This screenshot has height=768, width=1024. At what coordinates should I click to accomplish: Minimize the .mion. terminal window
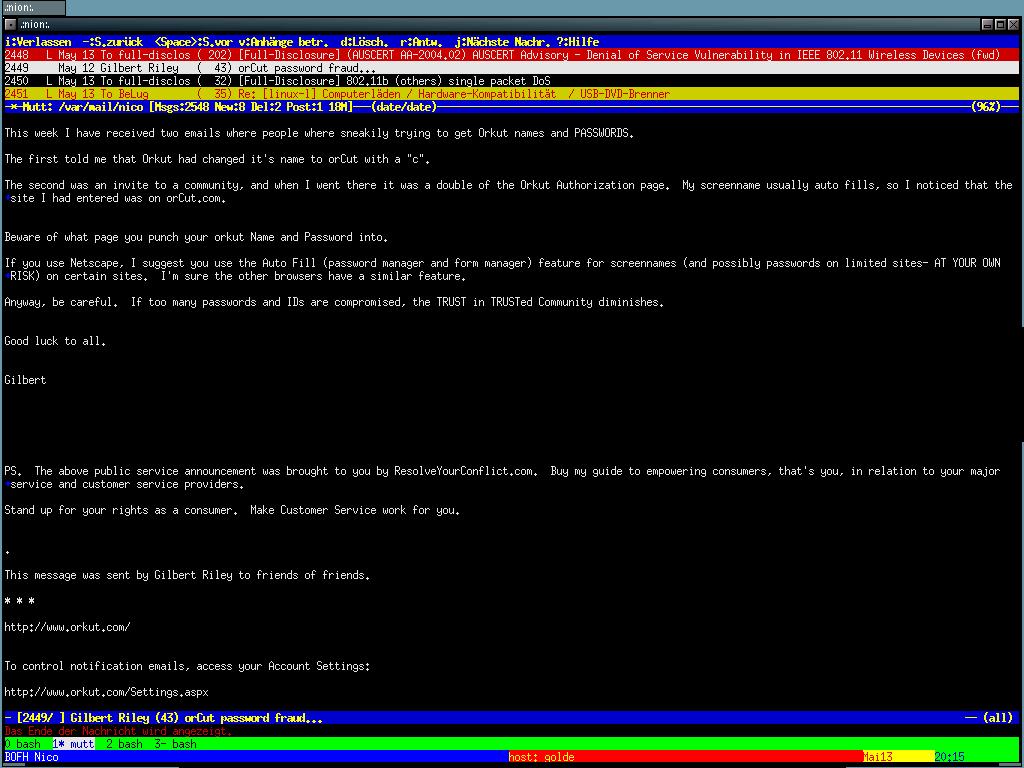coord(987,25)
